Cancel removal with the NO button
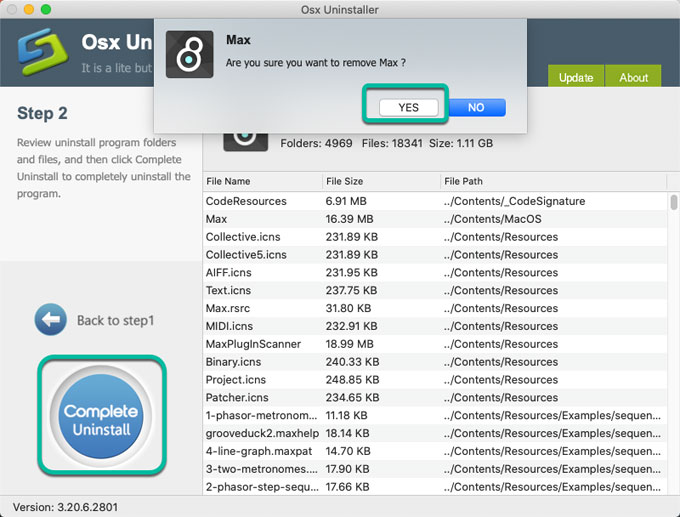Screen dimensions: 680x517 476,107
